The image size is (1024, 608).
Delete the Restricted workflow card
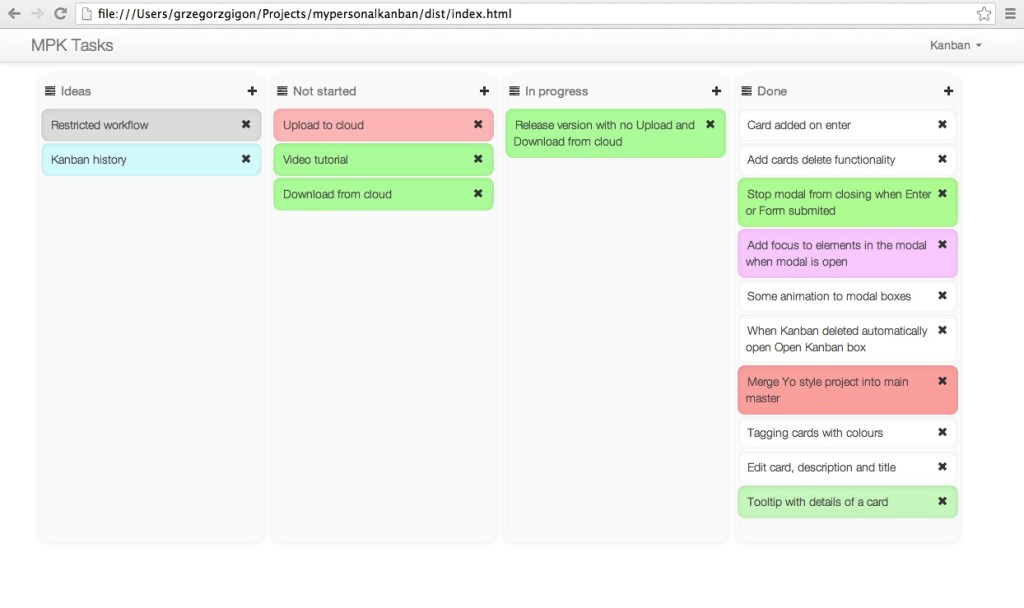(245, 125)
